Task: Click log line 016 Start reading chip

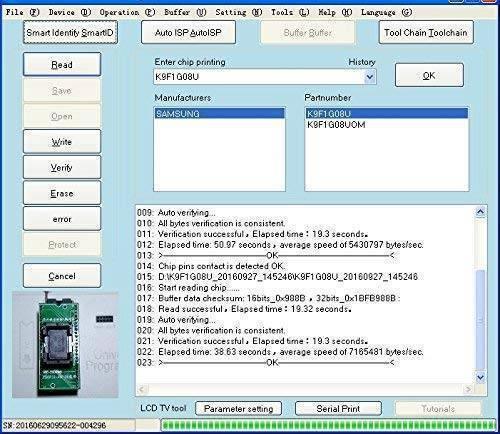Action: point(188,287)
